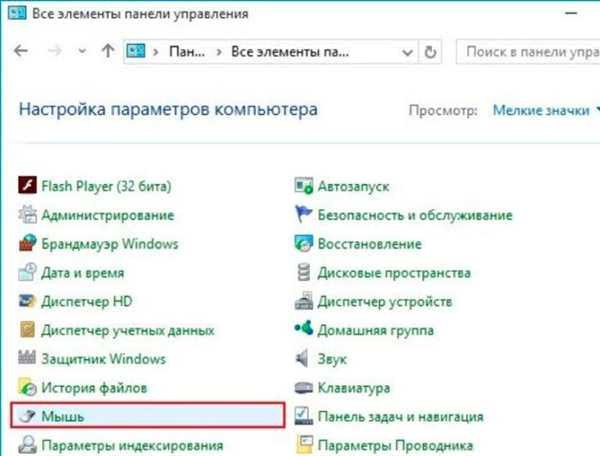Select the Пан... breadcrumb segment
600x456 pixels.
[x=187, y=51]
